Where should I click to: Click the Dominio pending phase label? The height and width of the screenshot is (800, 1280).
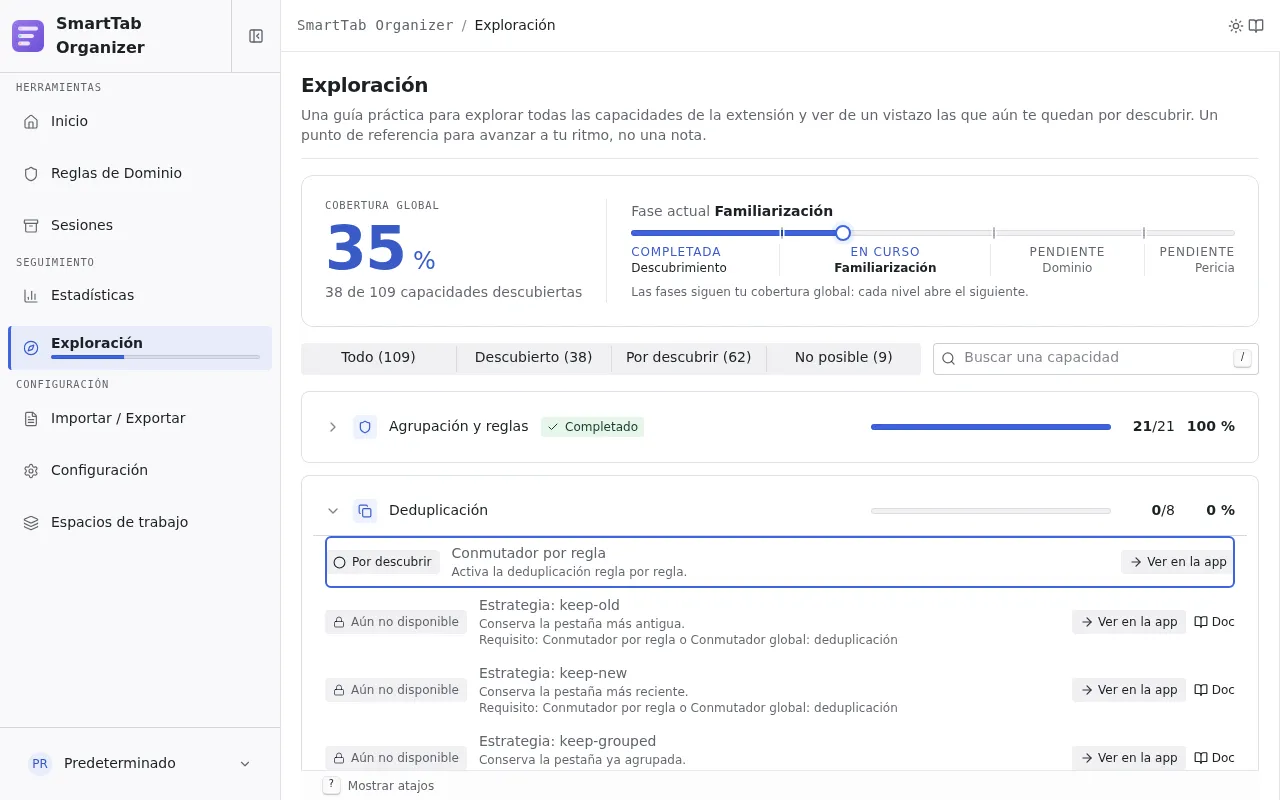point(1067,268)
